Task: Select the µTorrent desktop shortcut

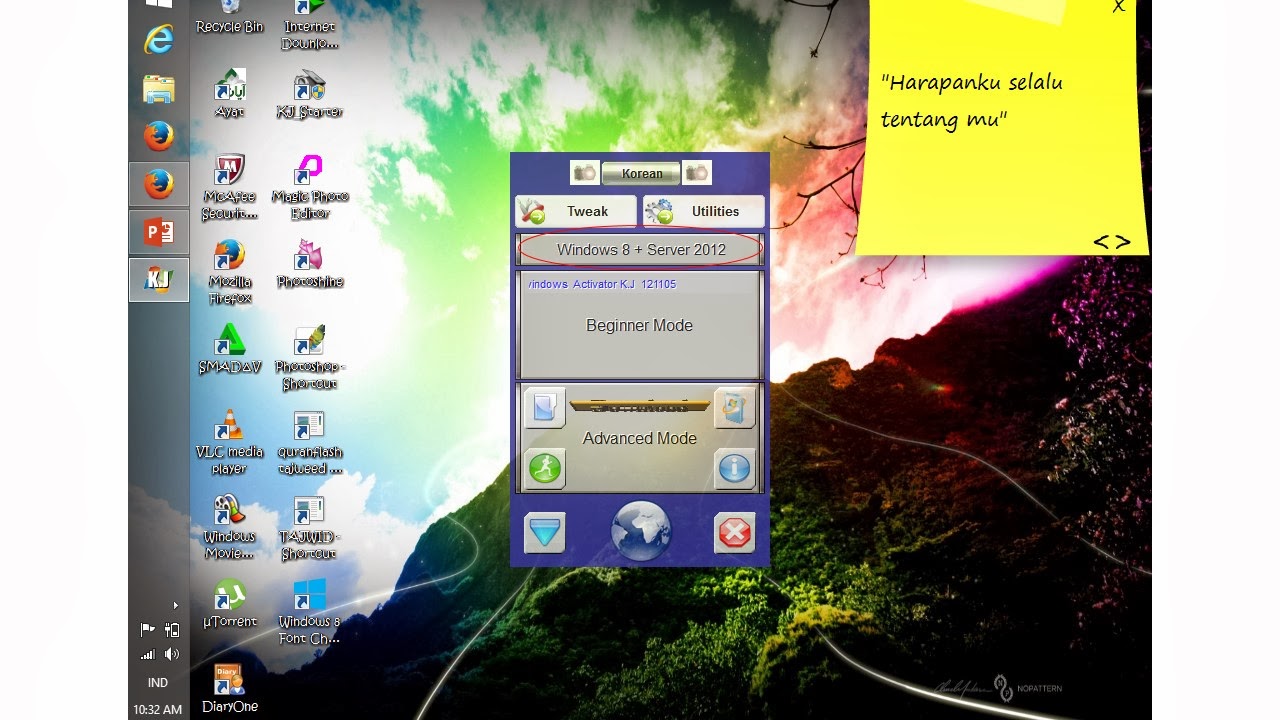Action: coord(230,604)
